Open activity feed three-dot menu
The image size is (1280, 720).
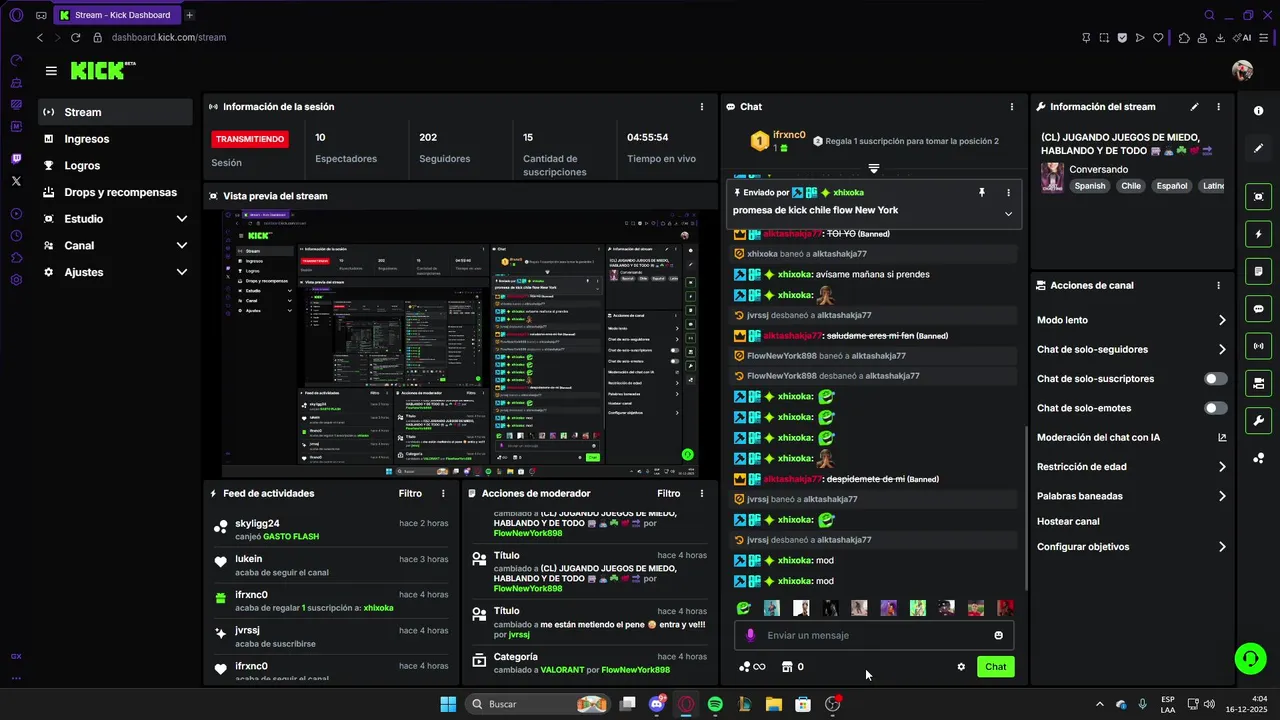coord(443,493)
